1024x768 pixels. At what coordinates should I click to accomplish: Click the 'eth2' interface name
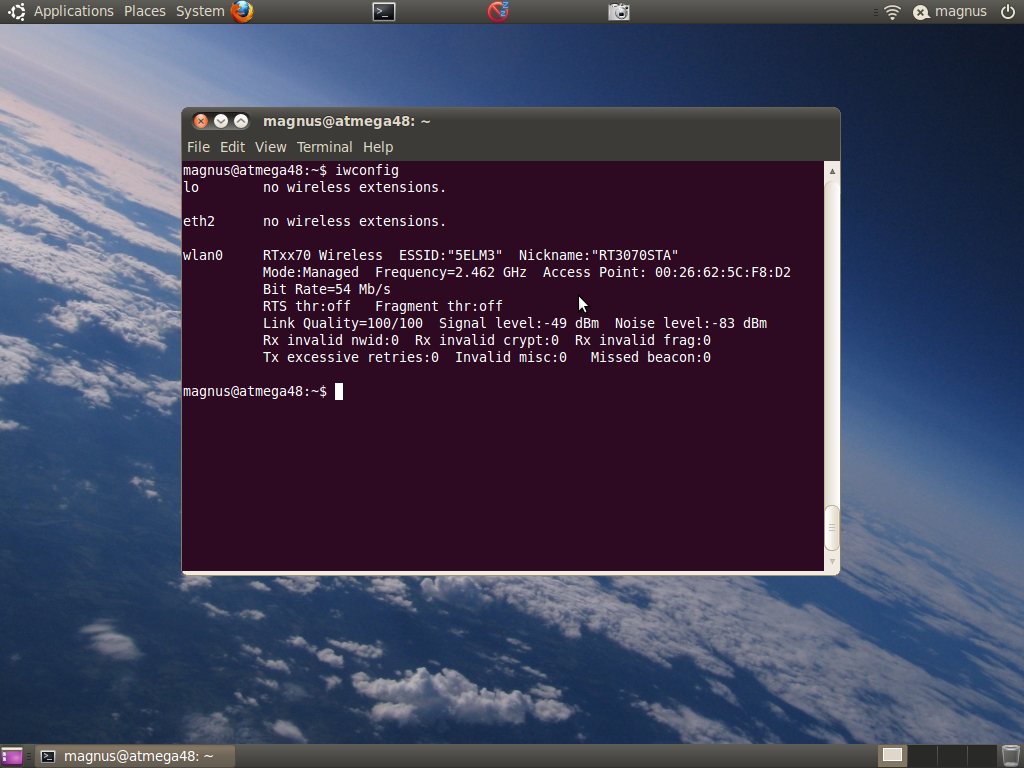coord(199,221)
